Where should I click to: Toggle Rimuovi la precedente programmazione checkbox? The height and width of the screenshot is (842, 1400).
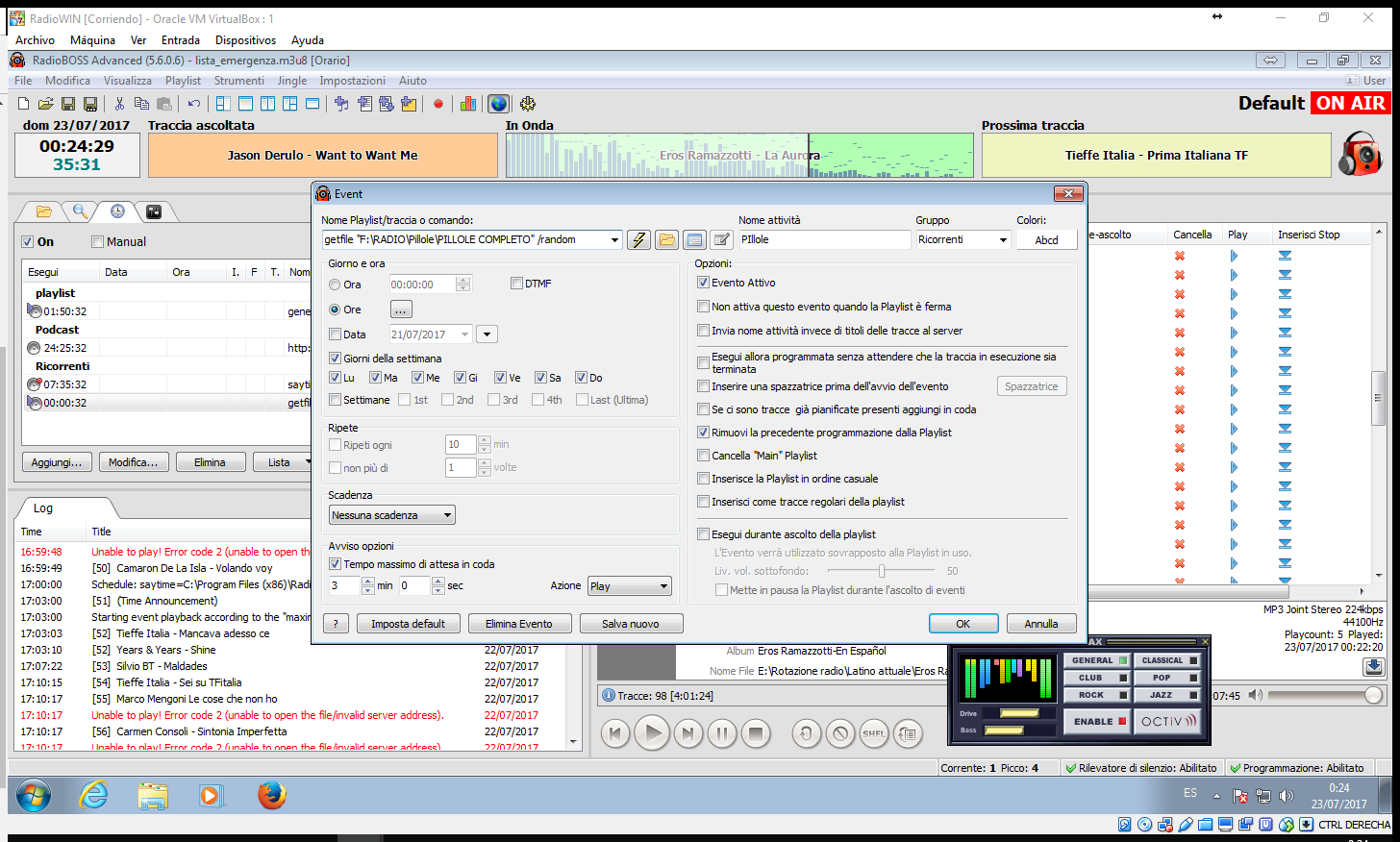pyautogui.click(x=703, y=433)
